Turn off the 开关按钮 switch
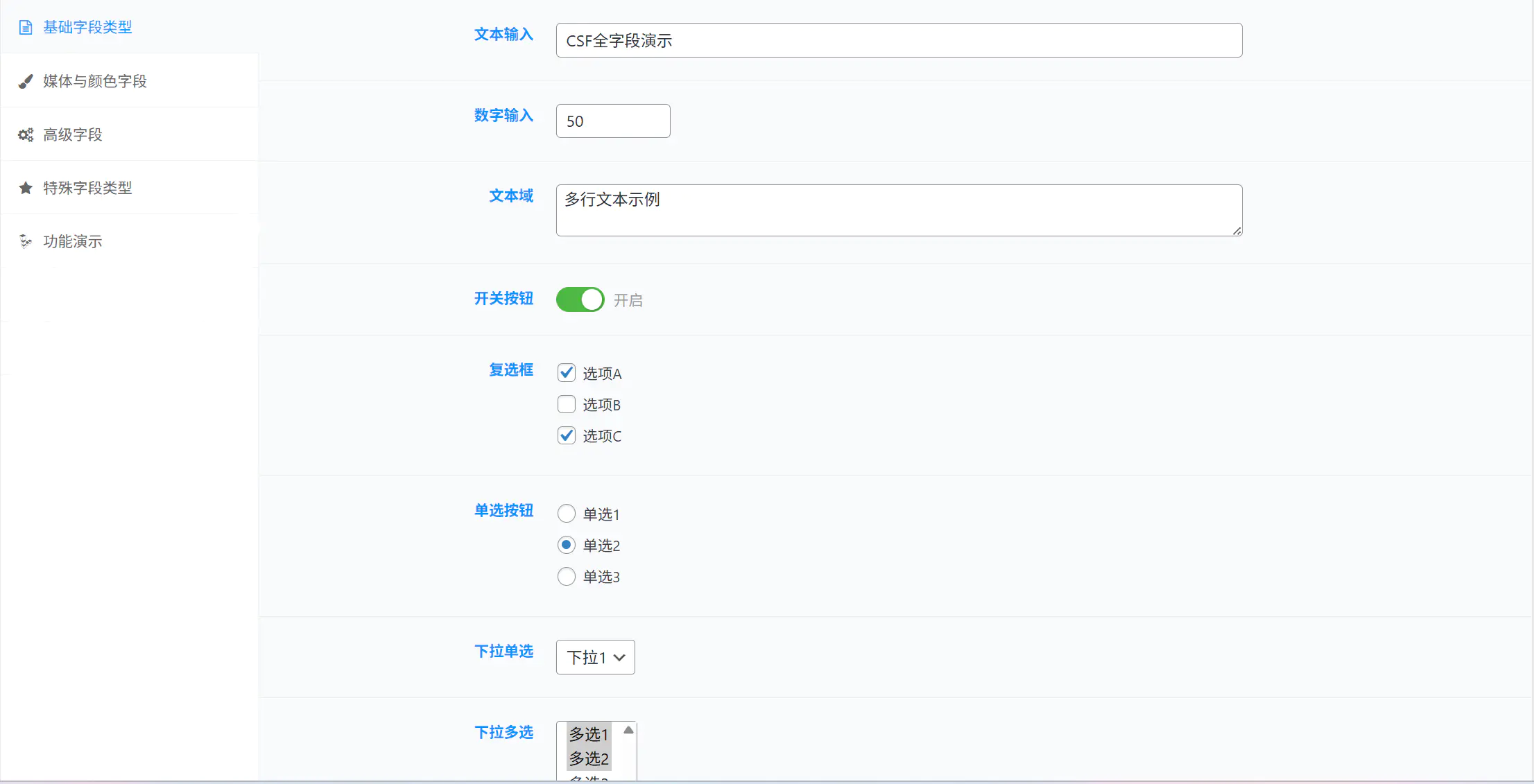 point(580,299)
